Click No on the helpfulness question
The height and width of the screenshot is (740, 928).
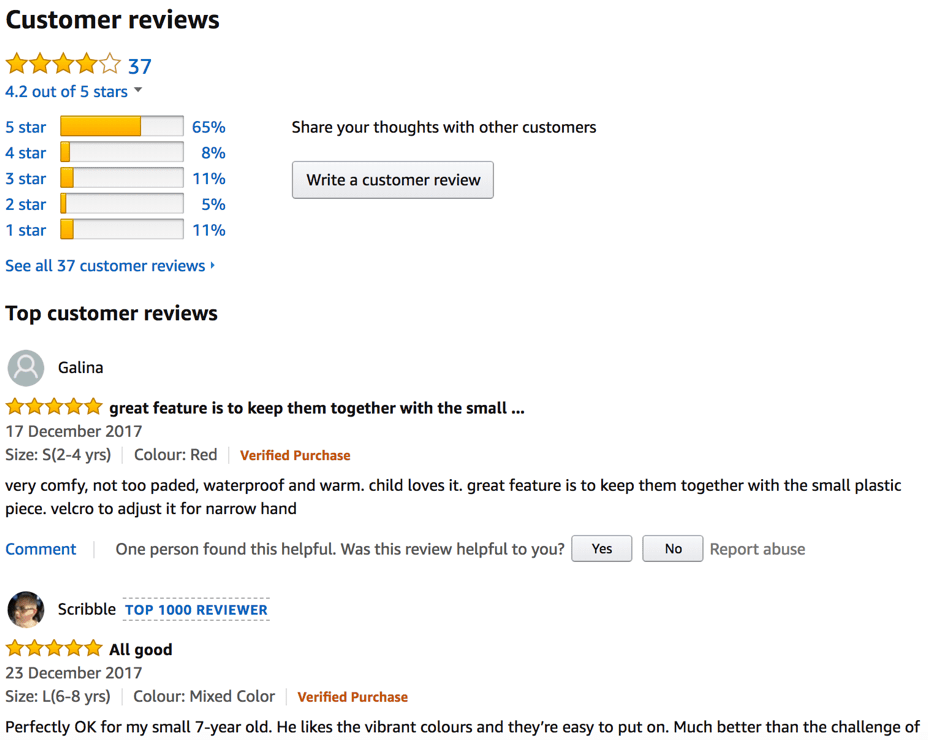(x=672, y=548)
